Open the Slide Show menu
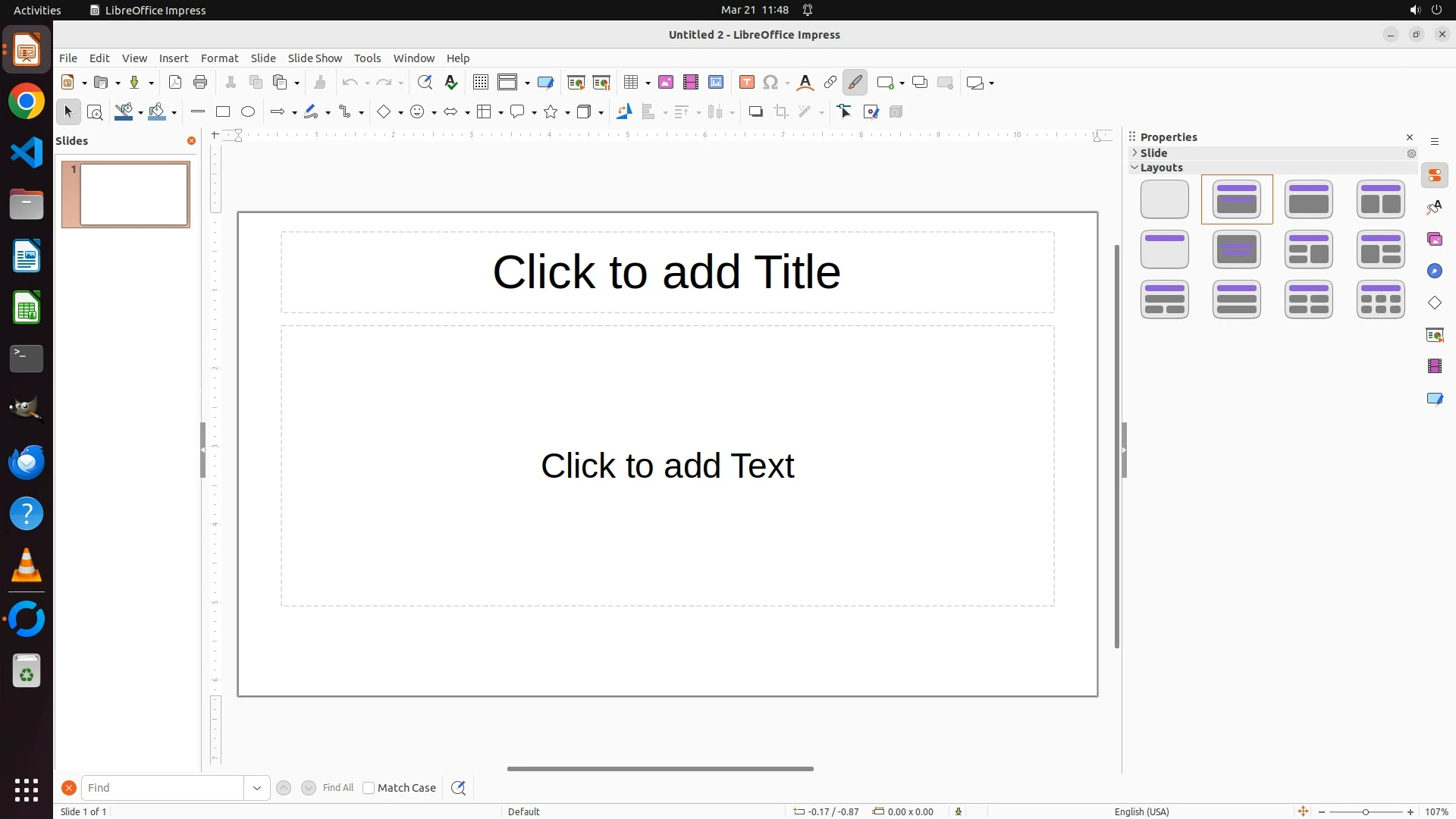Image resolution: width=1456 pixels, height=819 pixels. coord(315,58)
